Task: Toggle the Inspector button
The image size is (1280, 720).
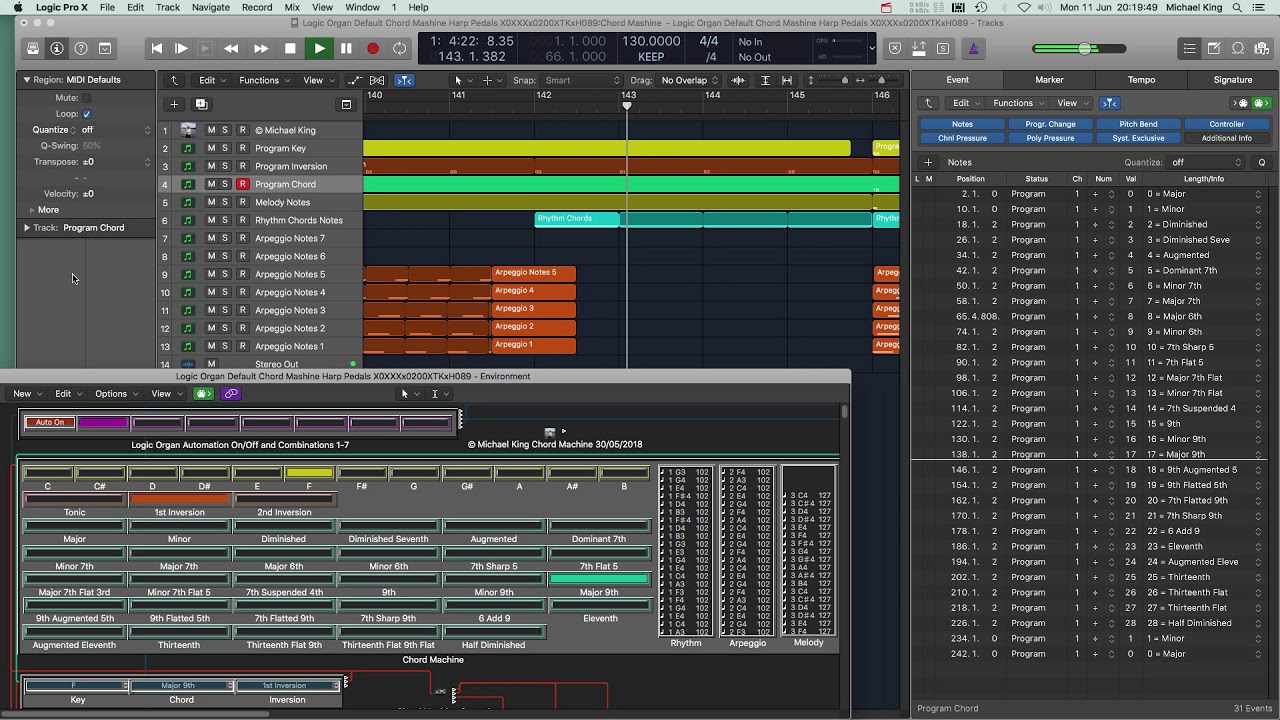Action: 57,48
